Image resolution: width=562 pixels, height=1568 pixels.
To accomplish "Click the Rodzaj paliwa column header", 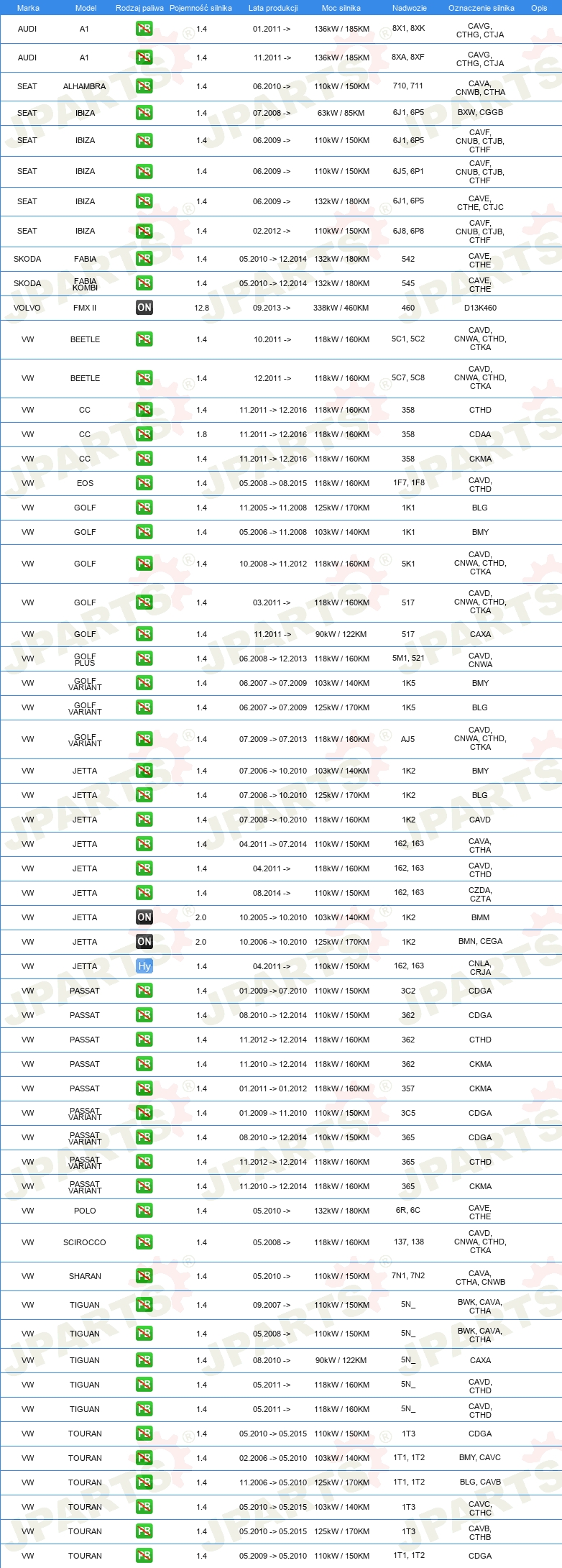I will (x=139, y=8).
